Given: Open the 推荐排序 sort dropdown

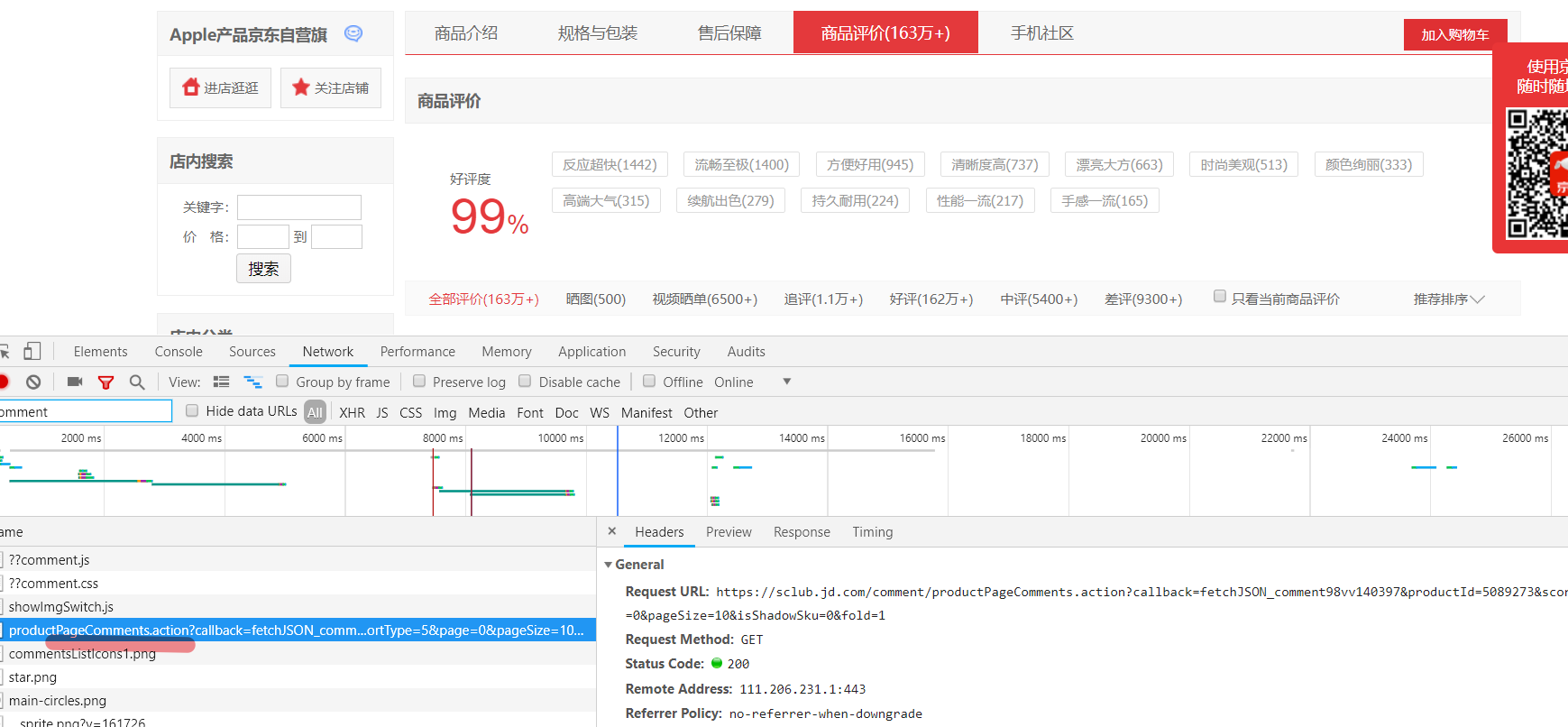Looking at the screenshot, I should 1448,299.
